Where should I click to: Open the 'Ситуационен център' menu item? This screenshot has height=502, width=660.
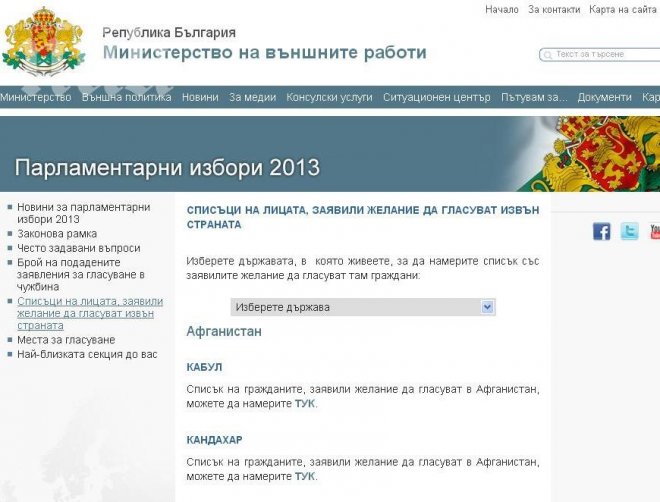436,97
